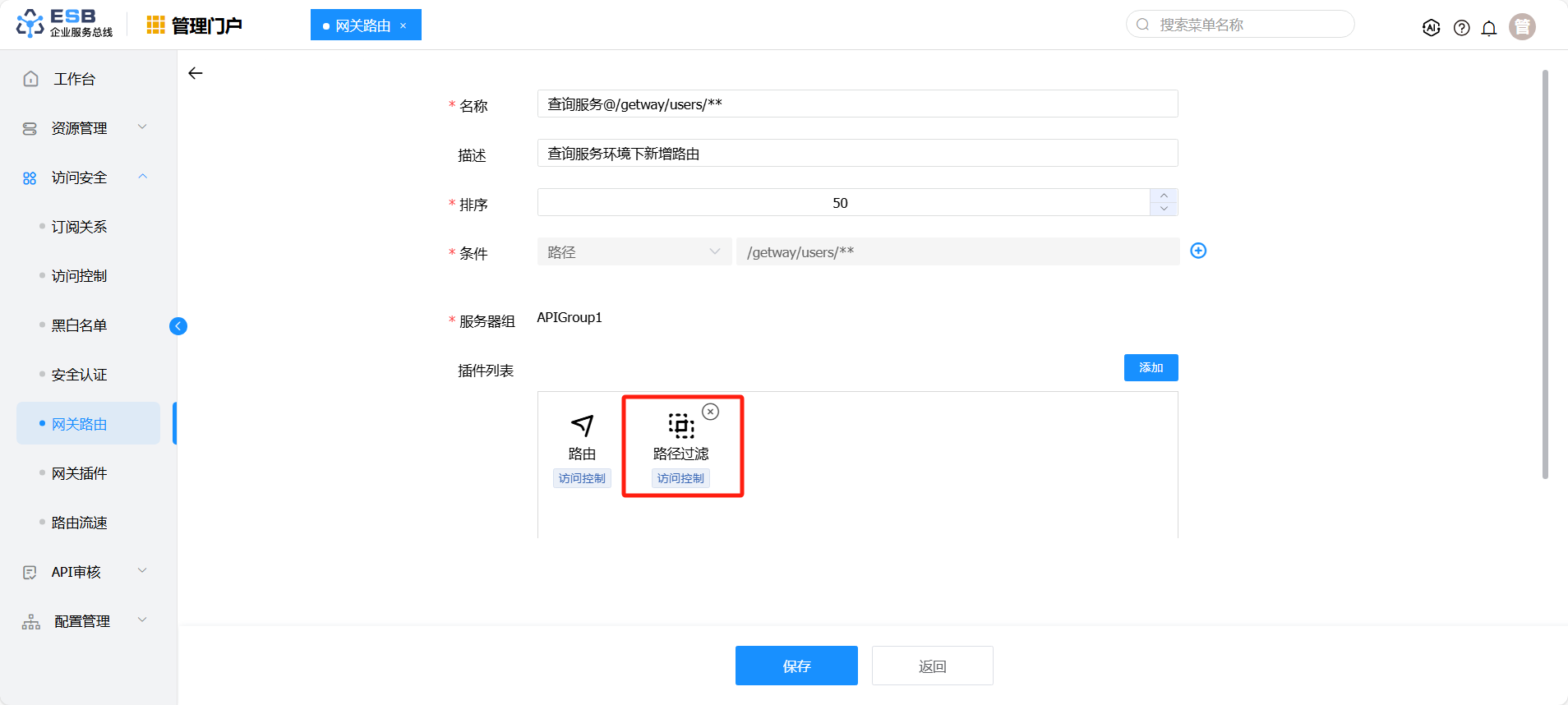Select the 路径过滤 plugin icon

[681, 426]
